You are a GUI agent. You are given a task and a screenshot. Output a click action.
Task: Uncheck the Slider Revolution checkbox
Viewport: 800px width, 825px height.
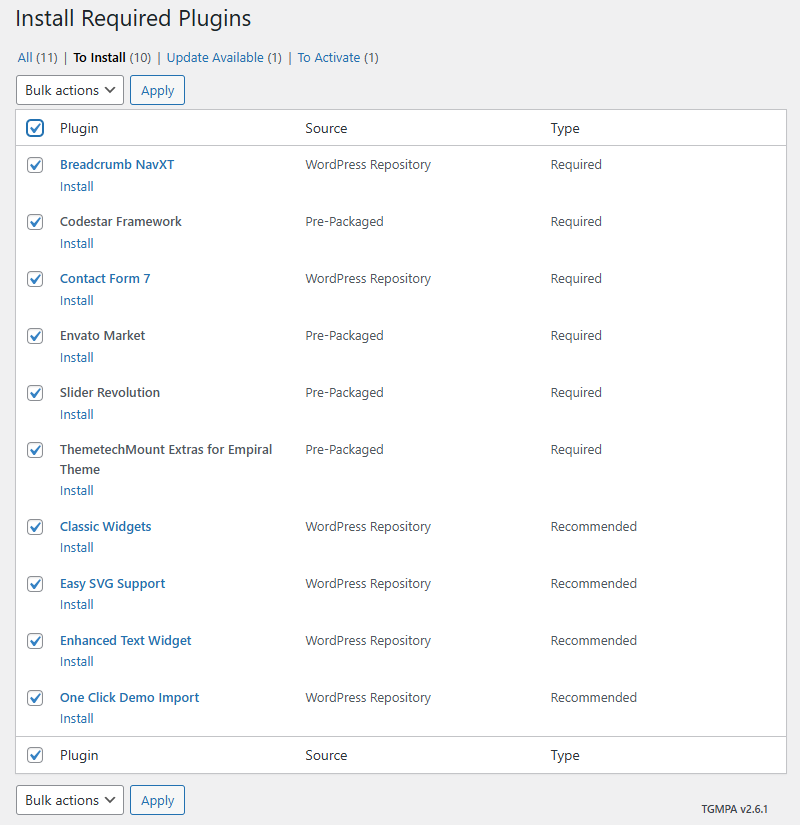click(35, 393)
